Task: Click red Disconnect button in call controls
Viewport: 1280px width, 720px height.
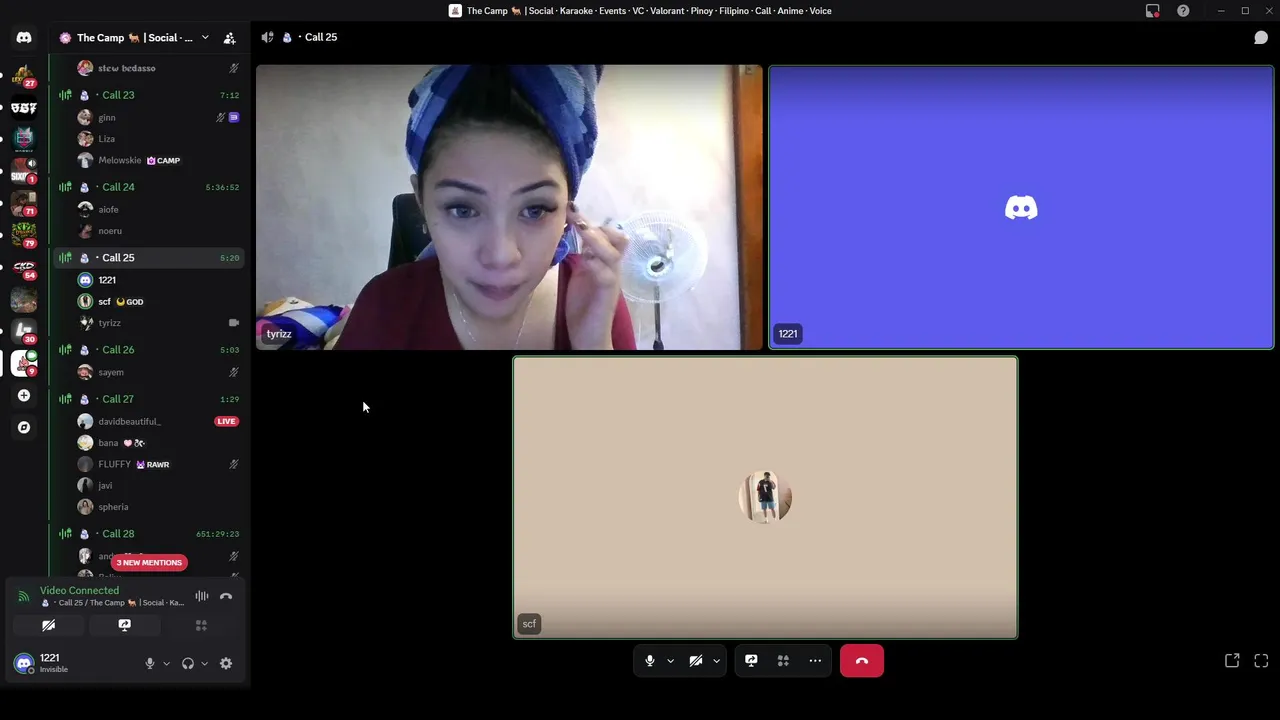Action: click(862, 661)
